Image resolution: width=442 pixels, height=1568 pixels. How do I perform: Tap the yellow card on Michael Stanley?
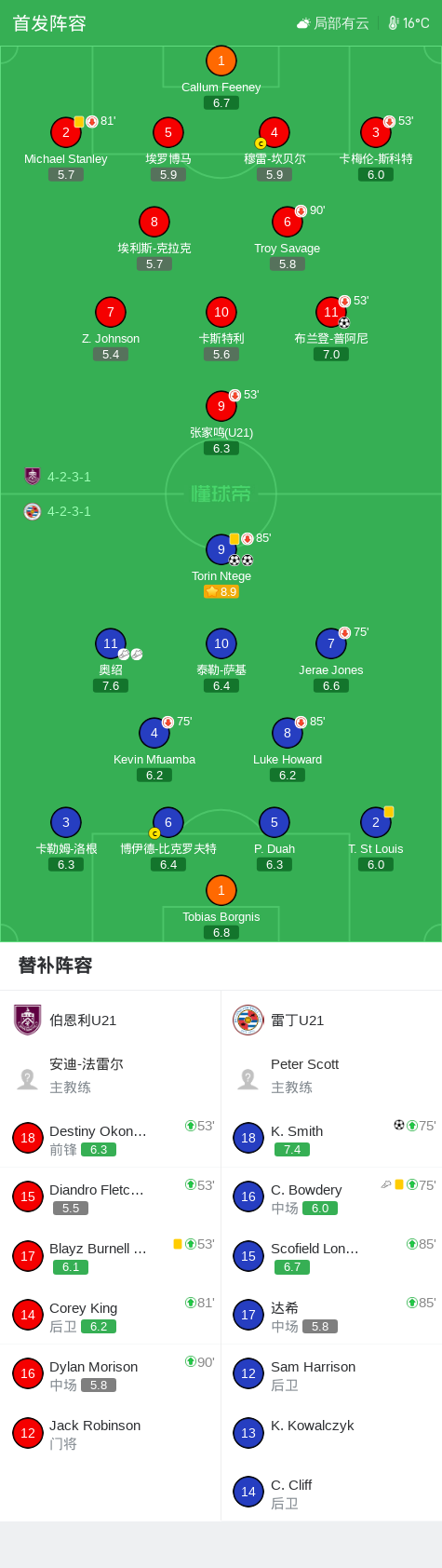coord(79,122)
